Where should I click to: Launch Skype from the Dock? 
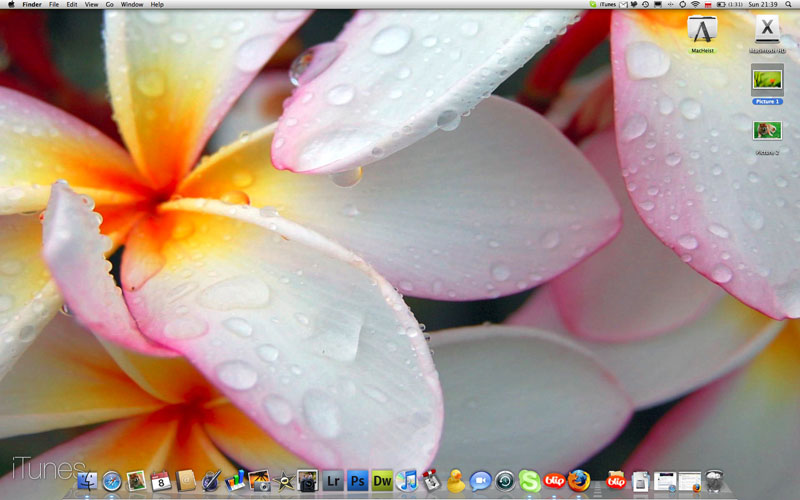pos(530,481)
